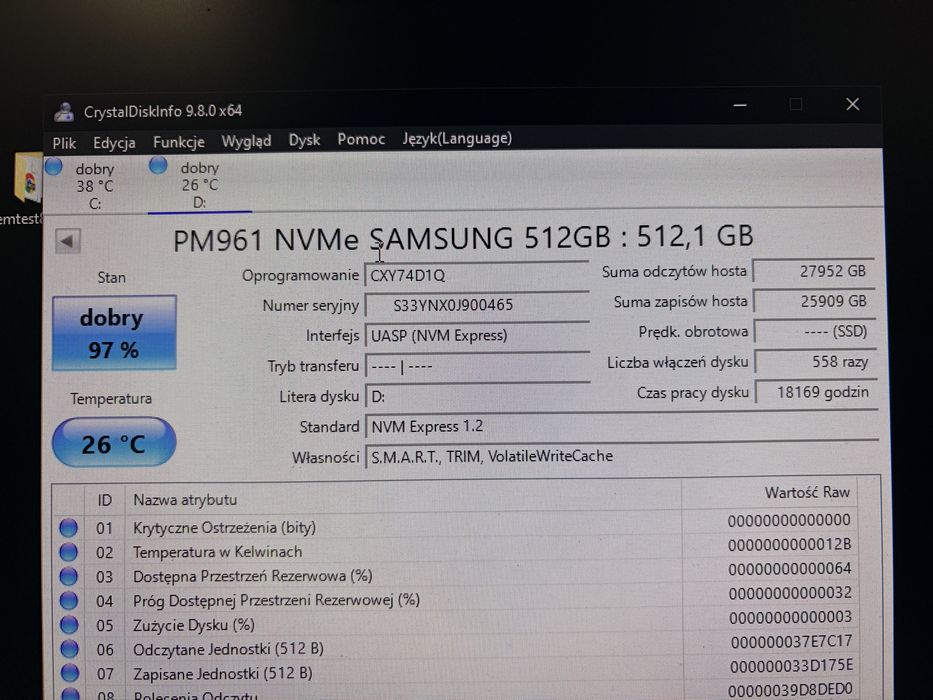Click the disk title PM961 NVMe SAMSUNG 512GB
933x700 pixels.
pos(392,238)
